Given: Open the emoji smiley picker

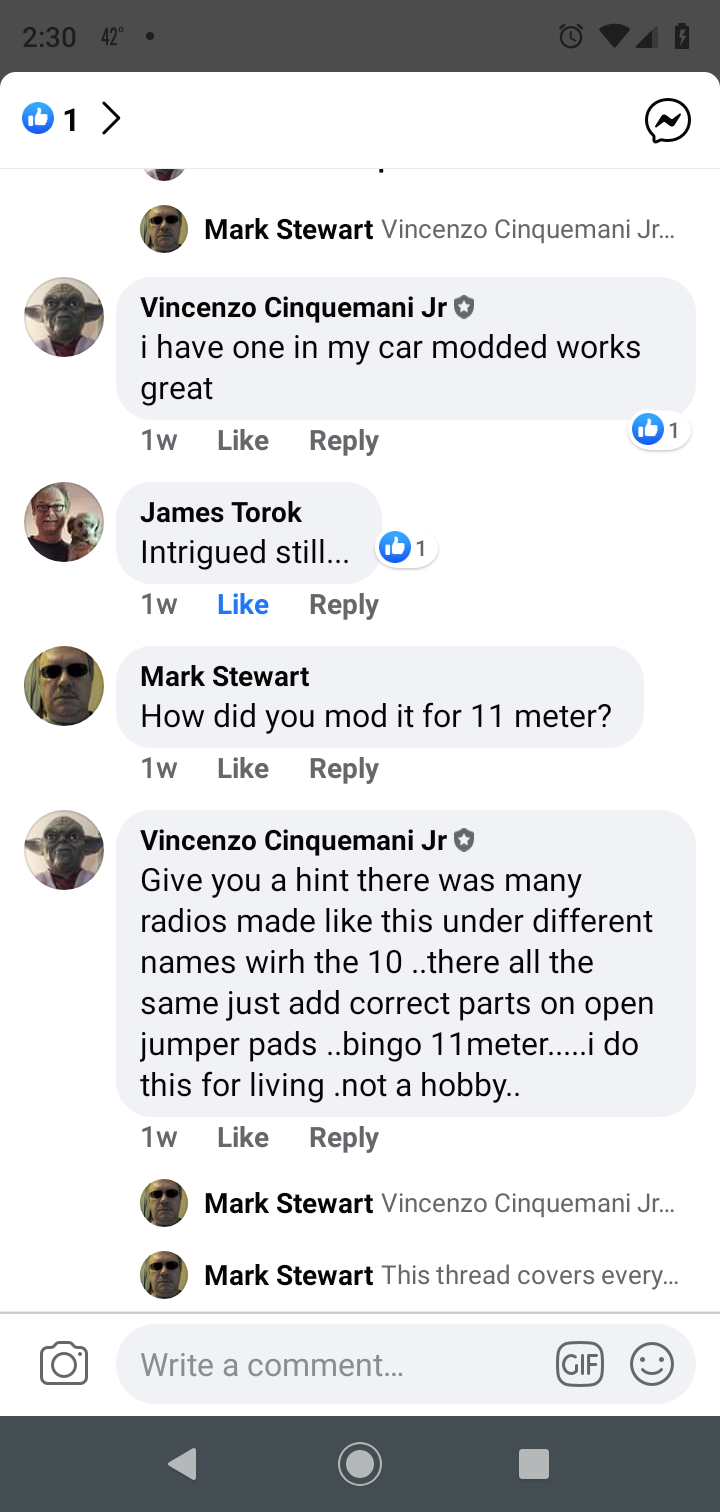Looking at the screenshot, I should (652, 1364).
